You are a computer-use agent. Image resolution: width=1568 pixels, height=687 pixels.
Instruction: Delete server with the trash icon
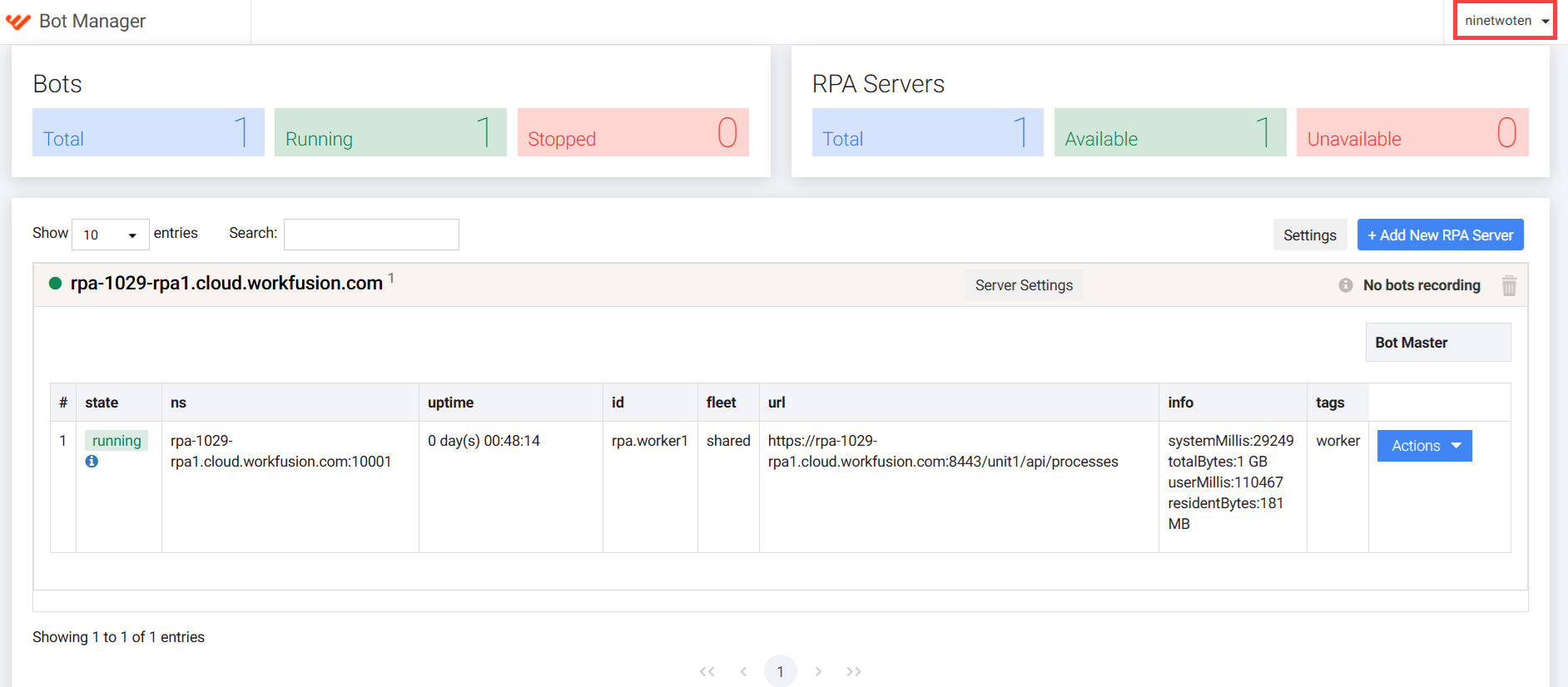(x=1509, y=286)
